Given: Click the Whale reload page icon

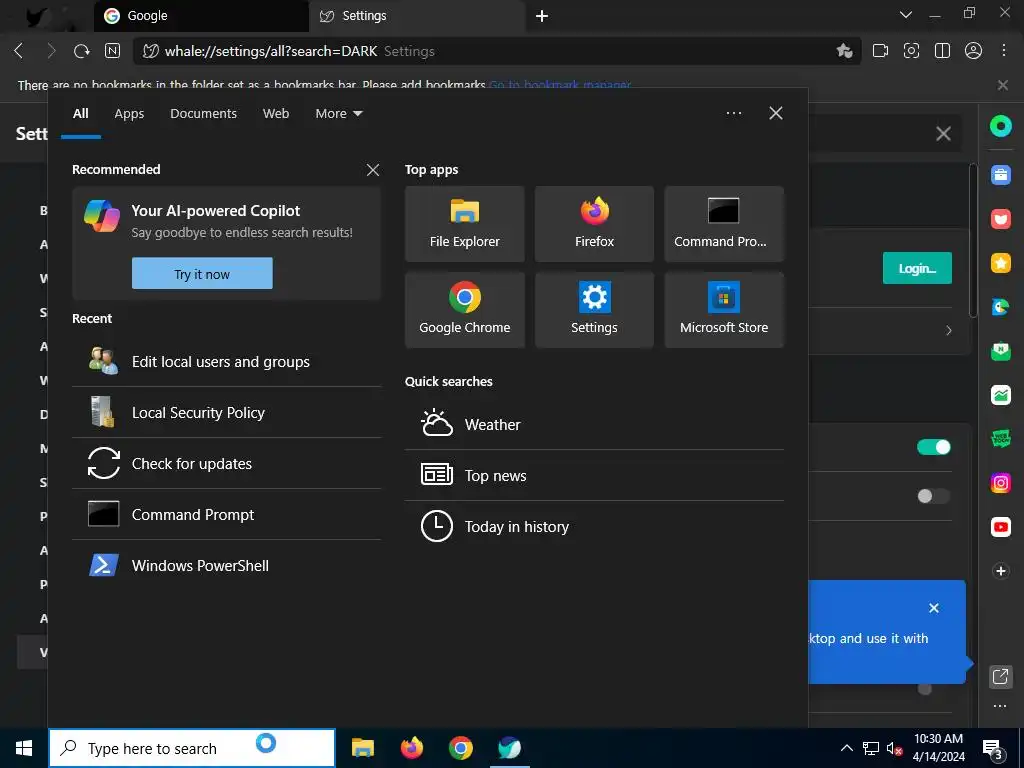Looking at the screenshot, I should 82,51.
